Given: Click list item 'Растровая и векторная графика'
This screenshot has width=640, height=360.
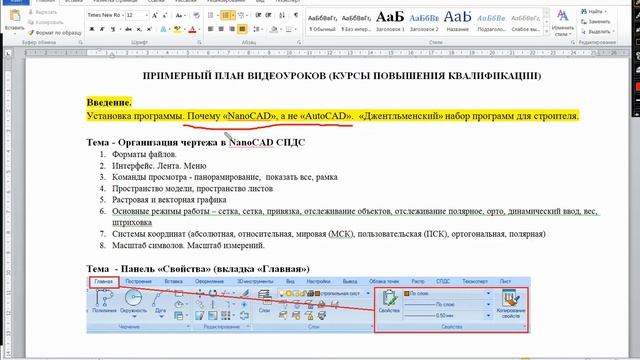Looking at the screenshot, I should 169,200.
